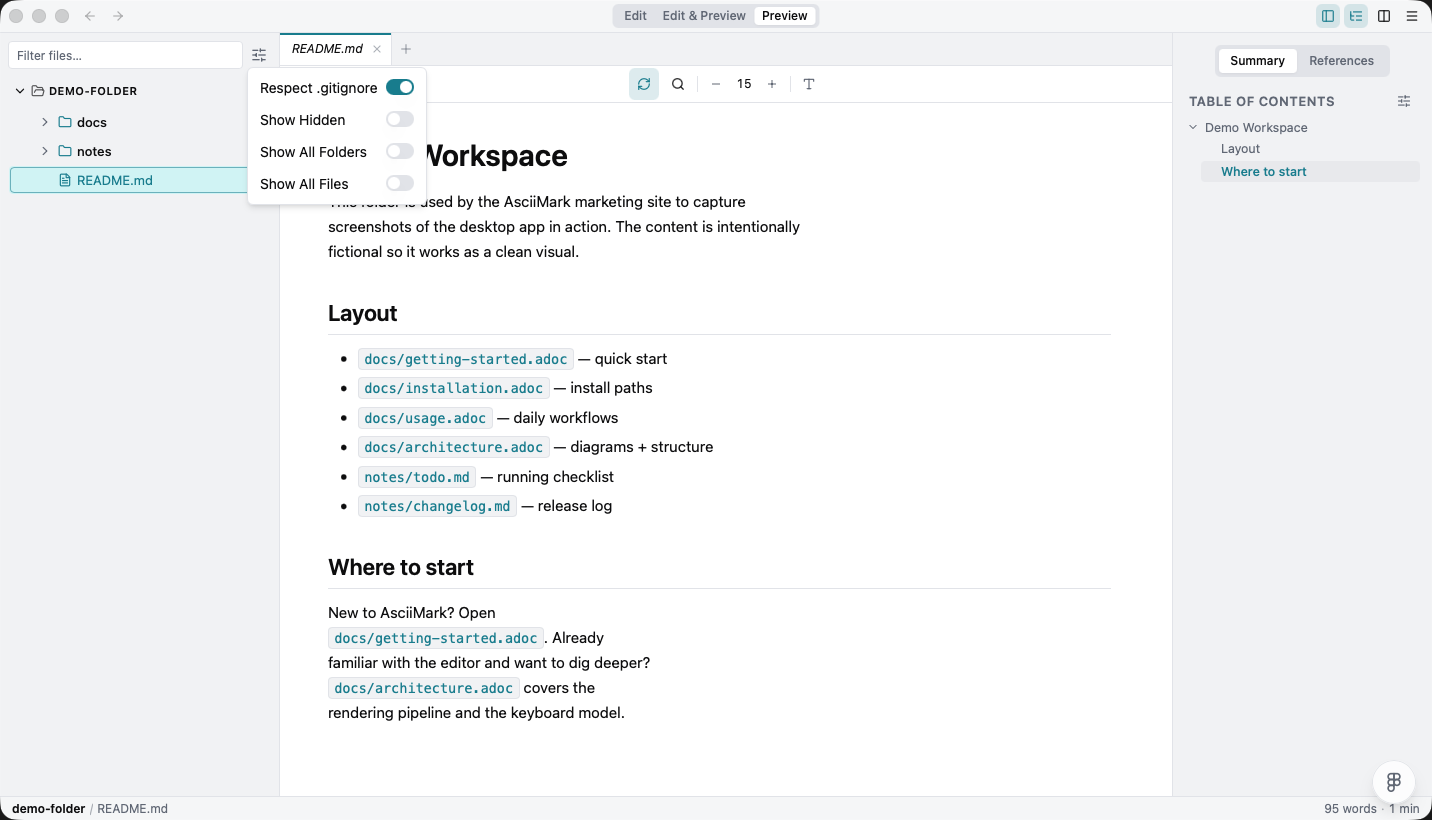This screenshot has width=1432, height=820.
Task: Click the split view columns icon
Action: pyautogui.click(x=1384, y=16)
